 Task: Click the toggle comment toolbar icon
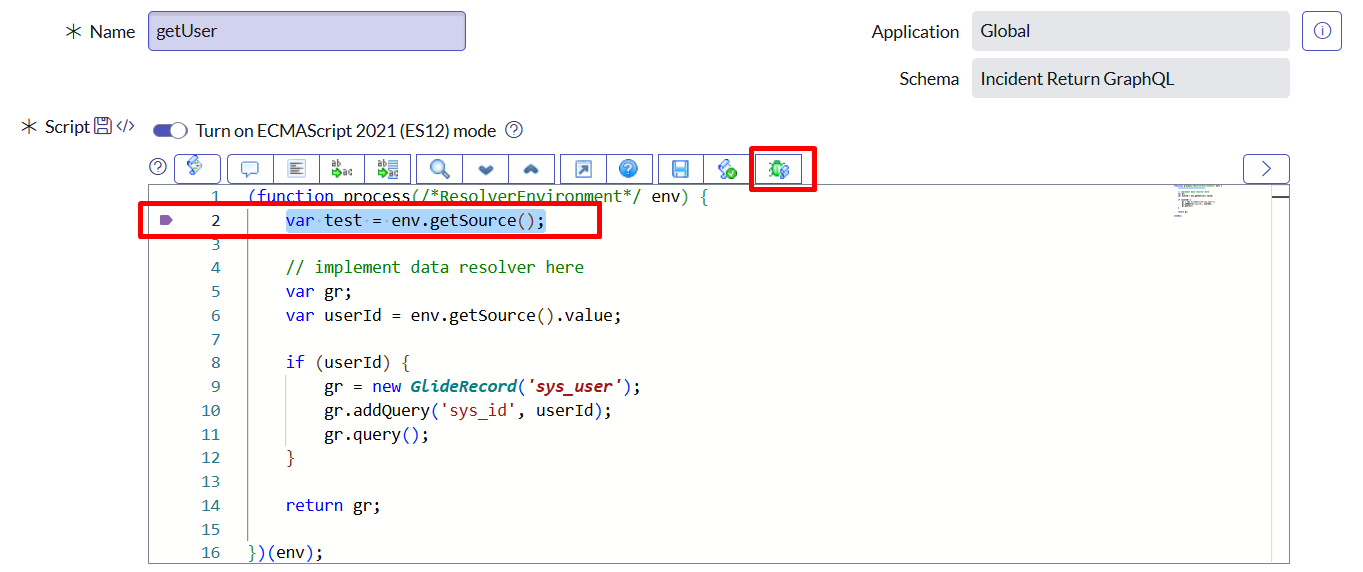click(250, 169)
